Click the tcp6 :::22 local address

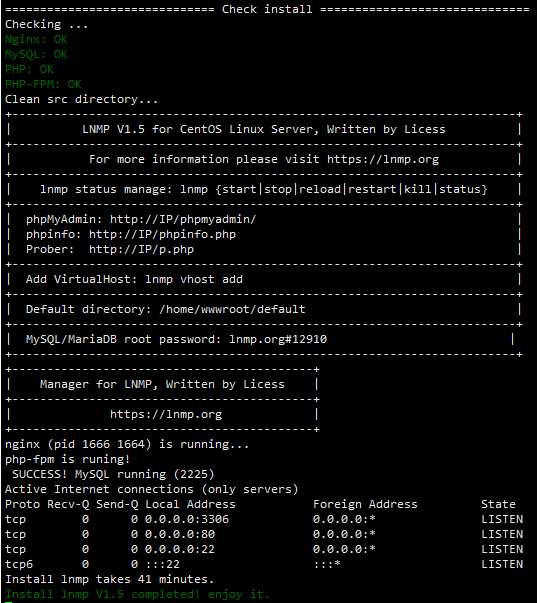(162, 564)
